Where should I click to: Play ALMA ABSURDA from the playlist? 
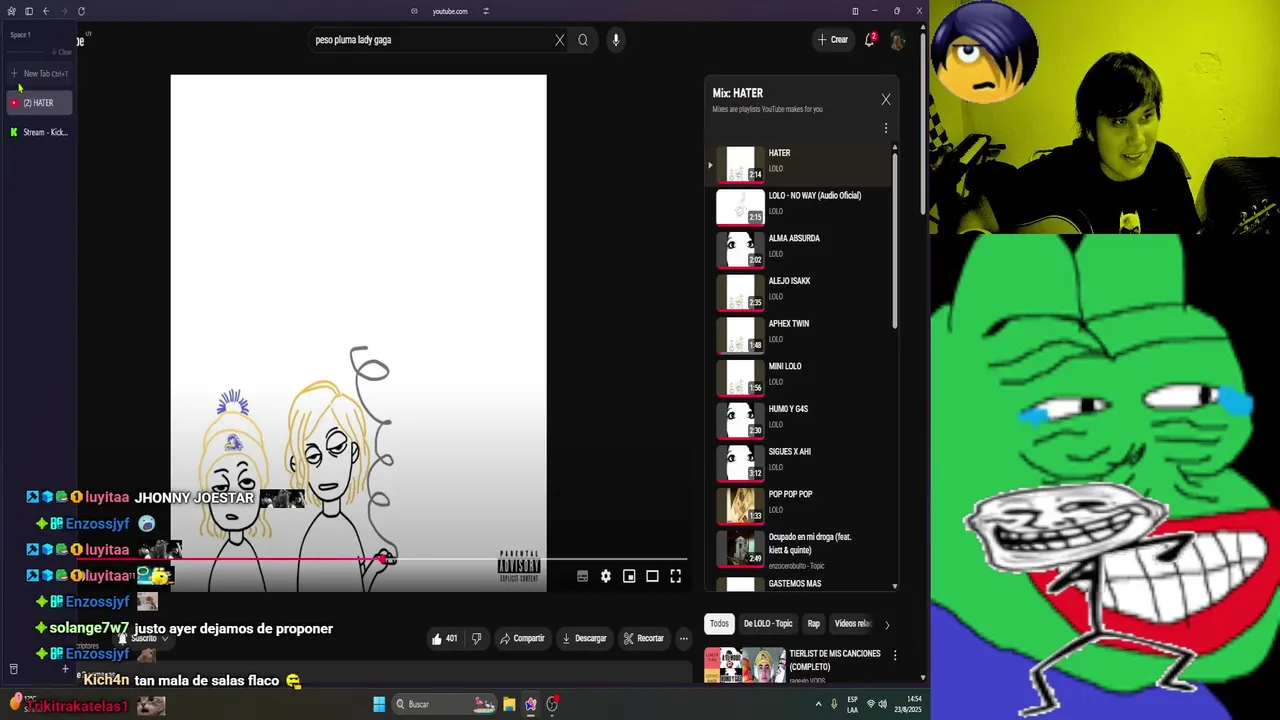(x=800, y=249)
